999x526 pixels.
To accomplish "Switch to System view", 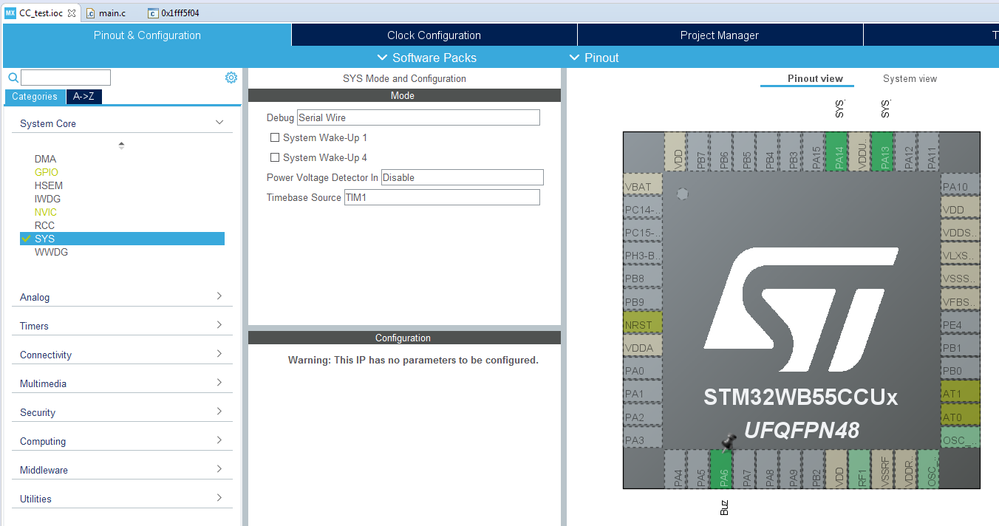I will (910, 78).
